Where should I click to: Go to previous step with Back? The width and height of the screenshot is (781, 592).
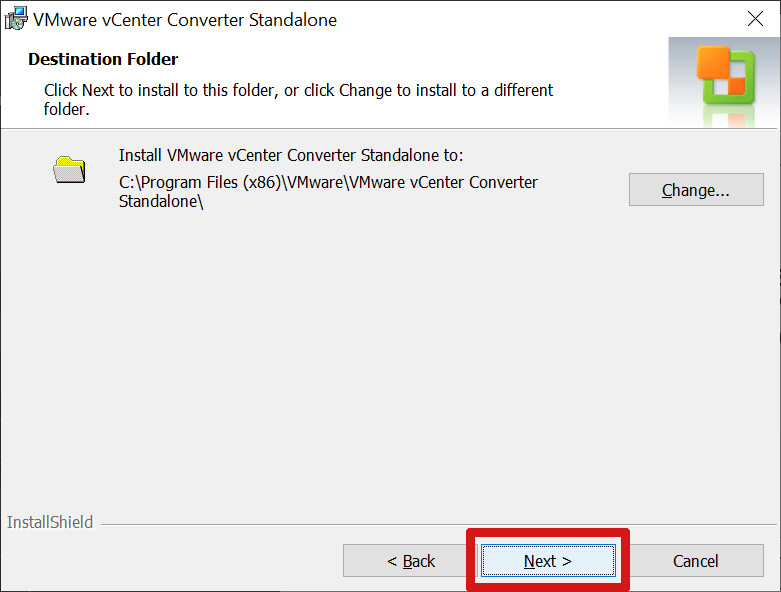point(410,561)
